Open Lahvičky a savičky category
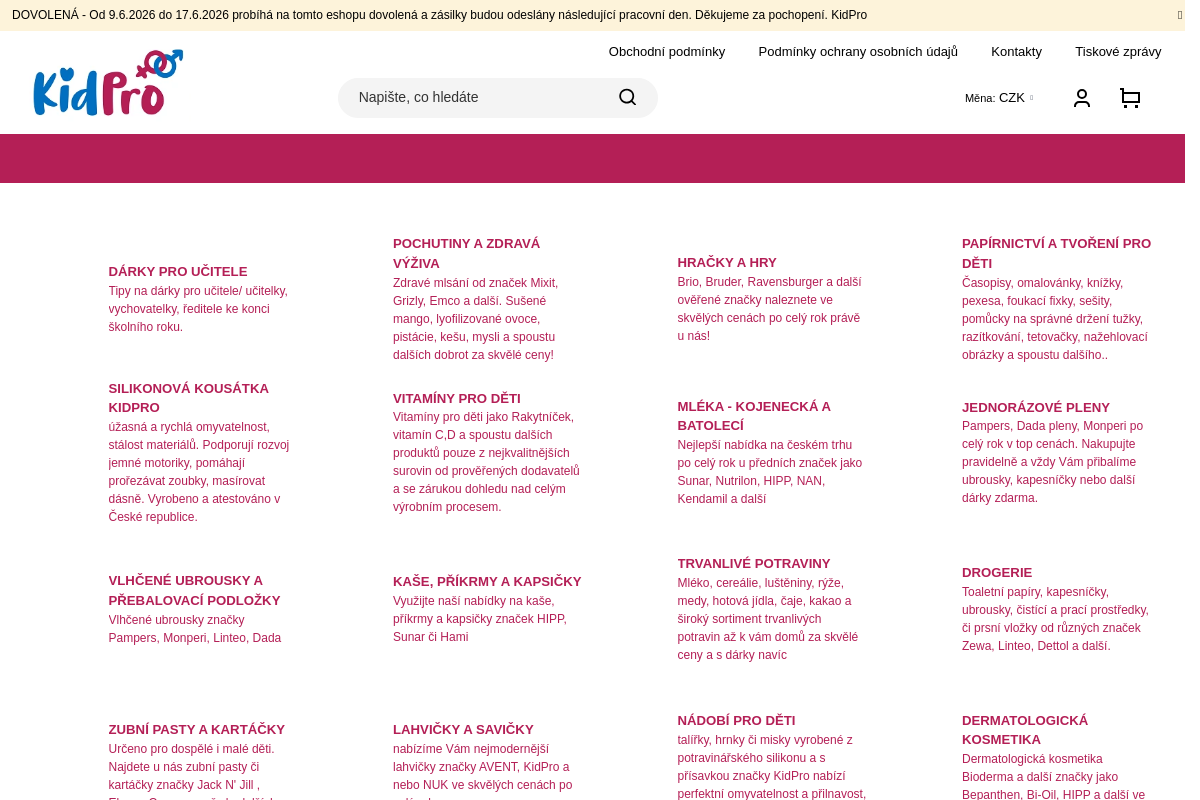Screen dimensions: 1200x800 pyautogui.click(x=463, y=729)
